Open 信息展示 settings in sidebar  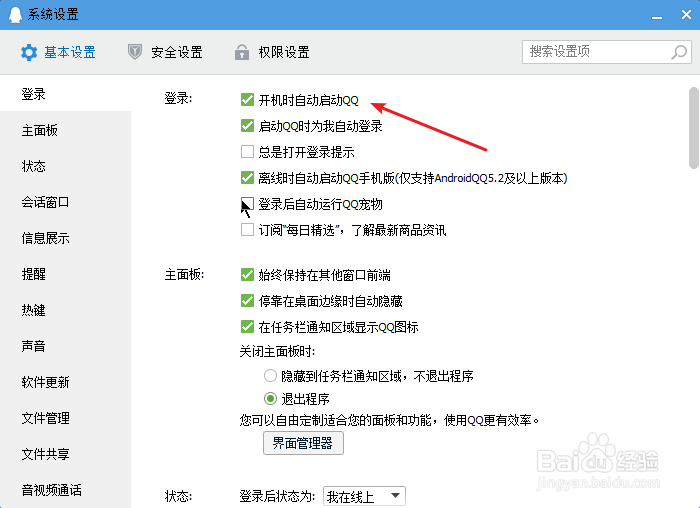click(x=65, y=238)
